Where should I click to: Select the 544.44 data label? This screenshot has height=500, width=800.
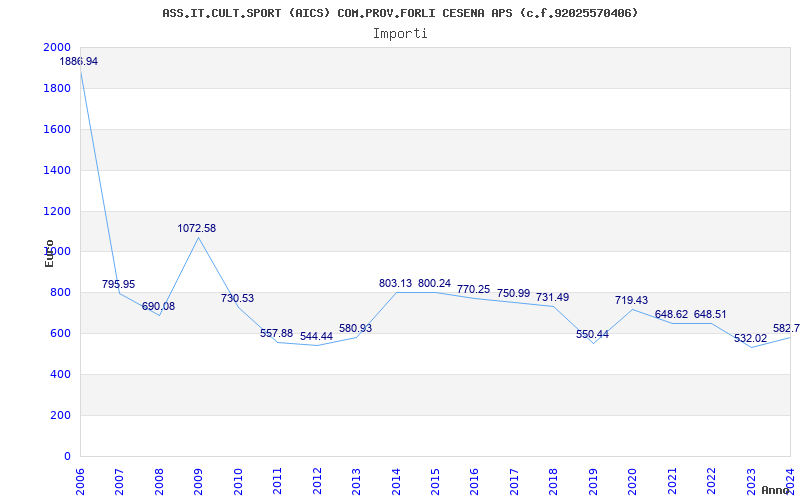pos(316,337)
